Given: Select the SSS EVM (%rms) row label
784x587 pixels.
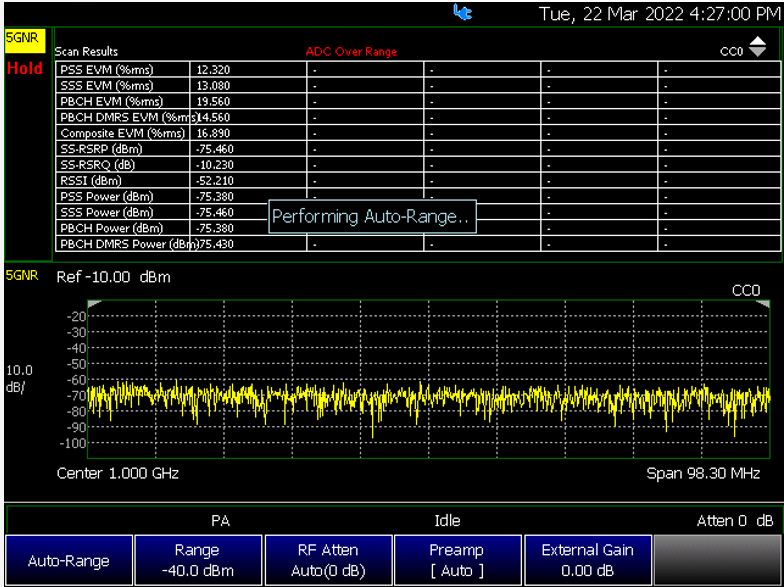Looking at the screenshot, I should (x=106, y=86).
